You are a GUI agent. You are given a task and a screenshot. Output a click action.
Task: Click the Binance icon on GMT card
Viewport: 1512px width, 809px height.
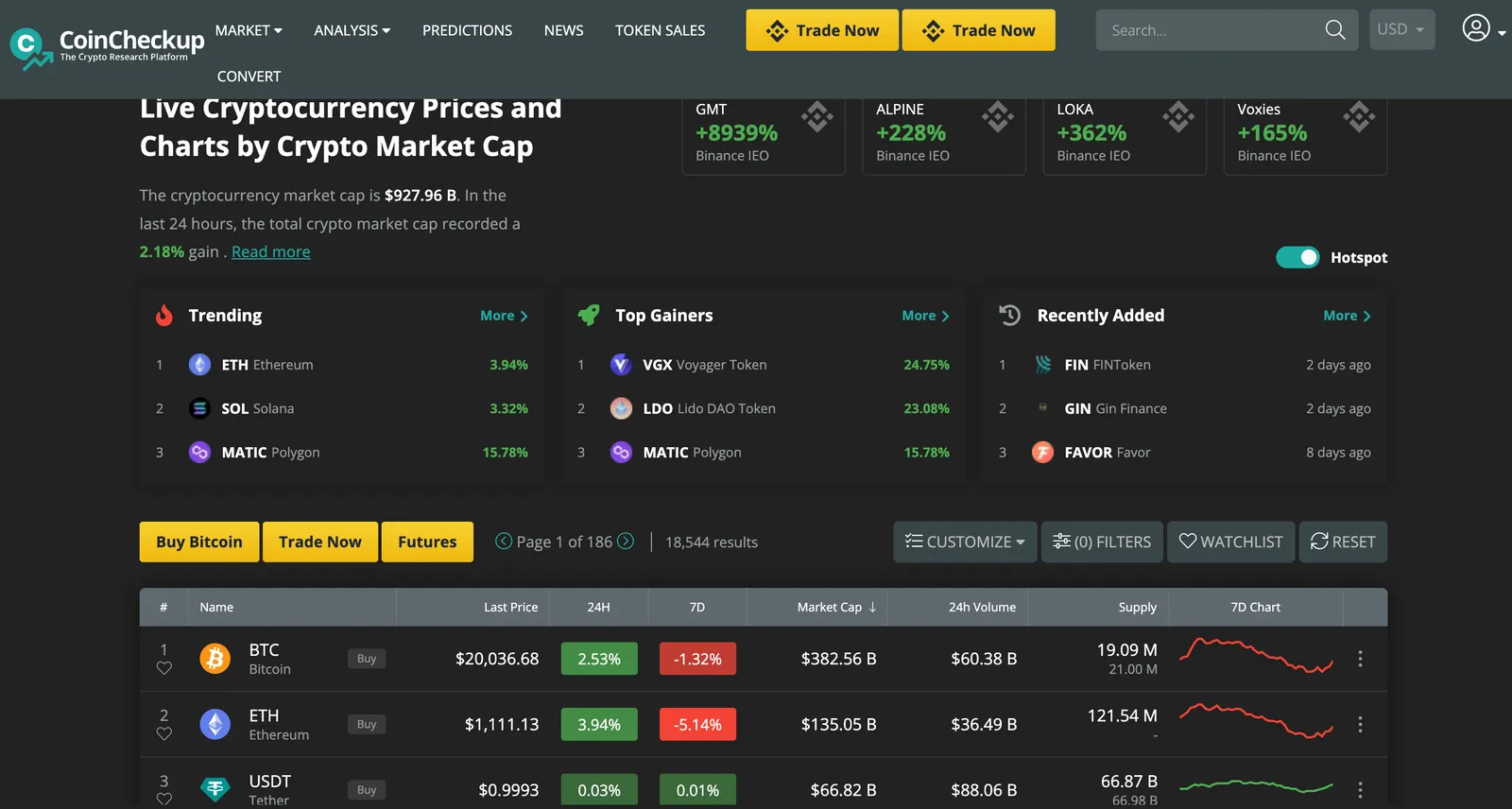pyautogui.click(x=817, y=117)
